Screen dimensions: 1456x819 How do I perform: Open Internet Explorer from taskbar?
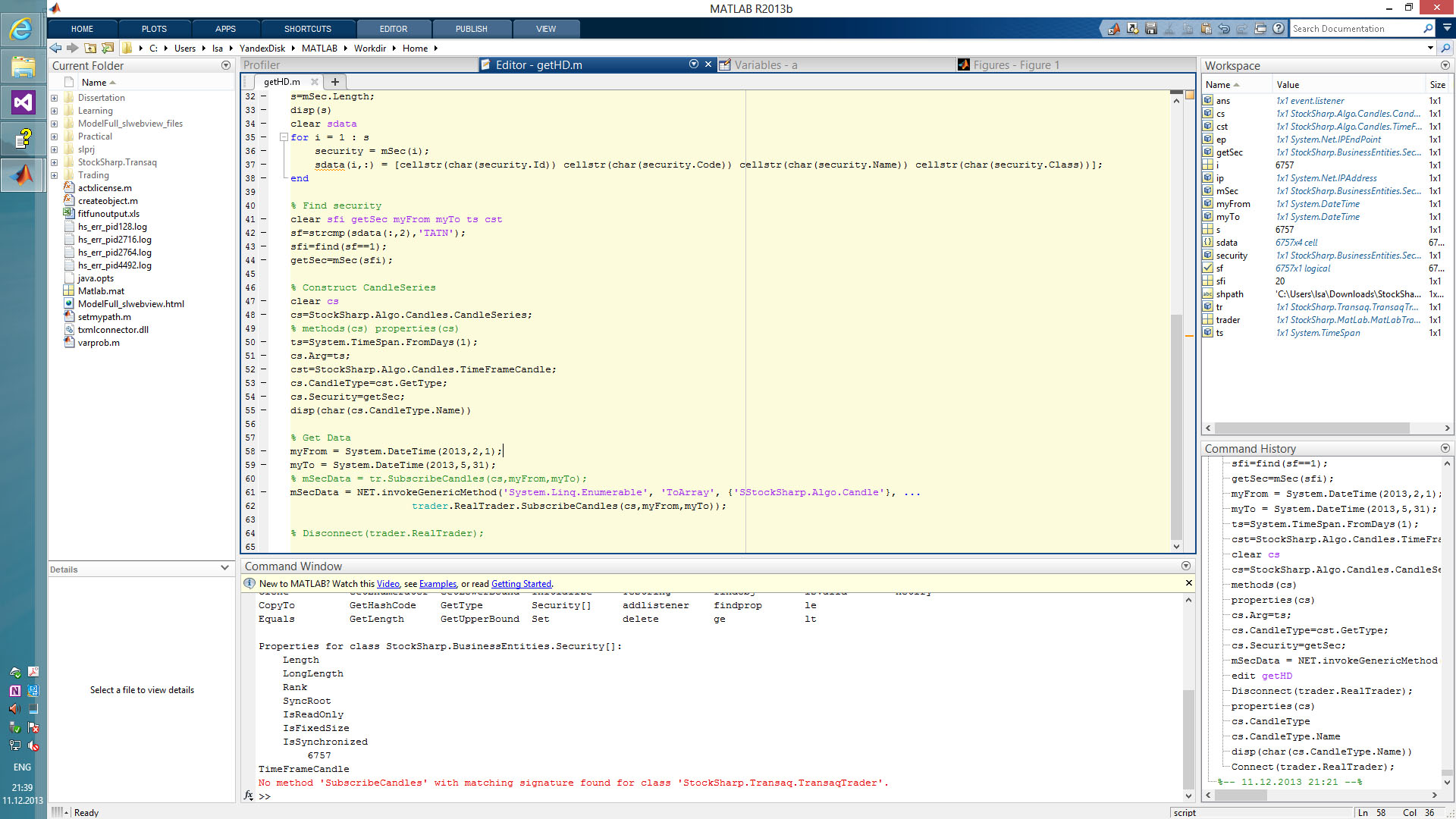22,29
